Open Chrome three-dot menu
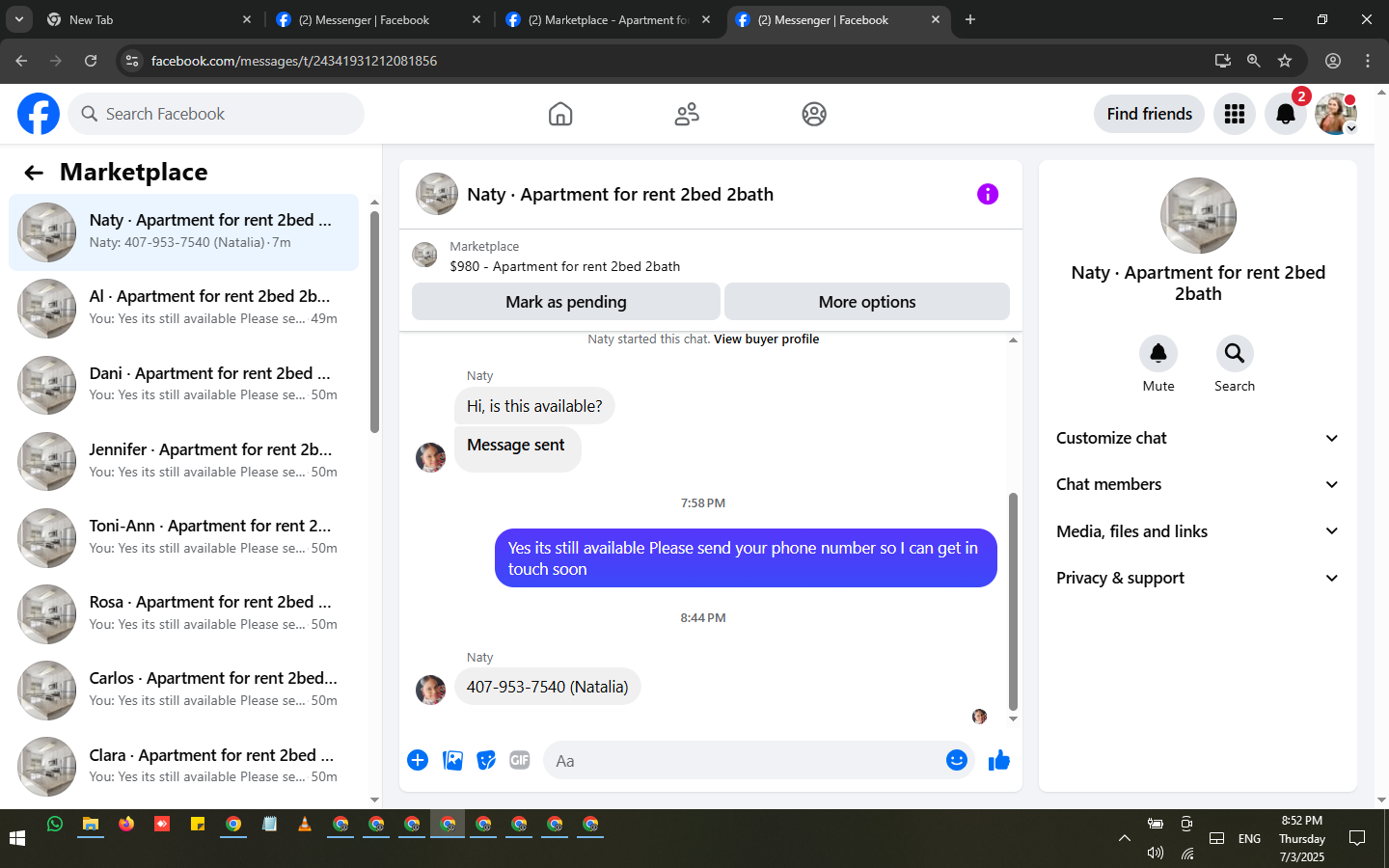Screen dimensions: 1389x868 pos(1368,61)
